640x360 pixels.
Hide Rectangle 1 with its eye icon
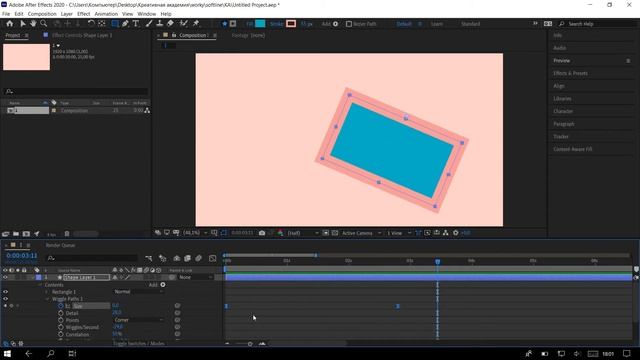coord(5,292)
